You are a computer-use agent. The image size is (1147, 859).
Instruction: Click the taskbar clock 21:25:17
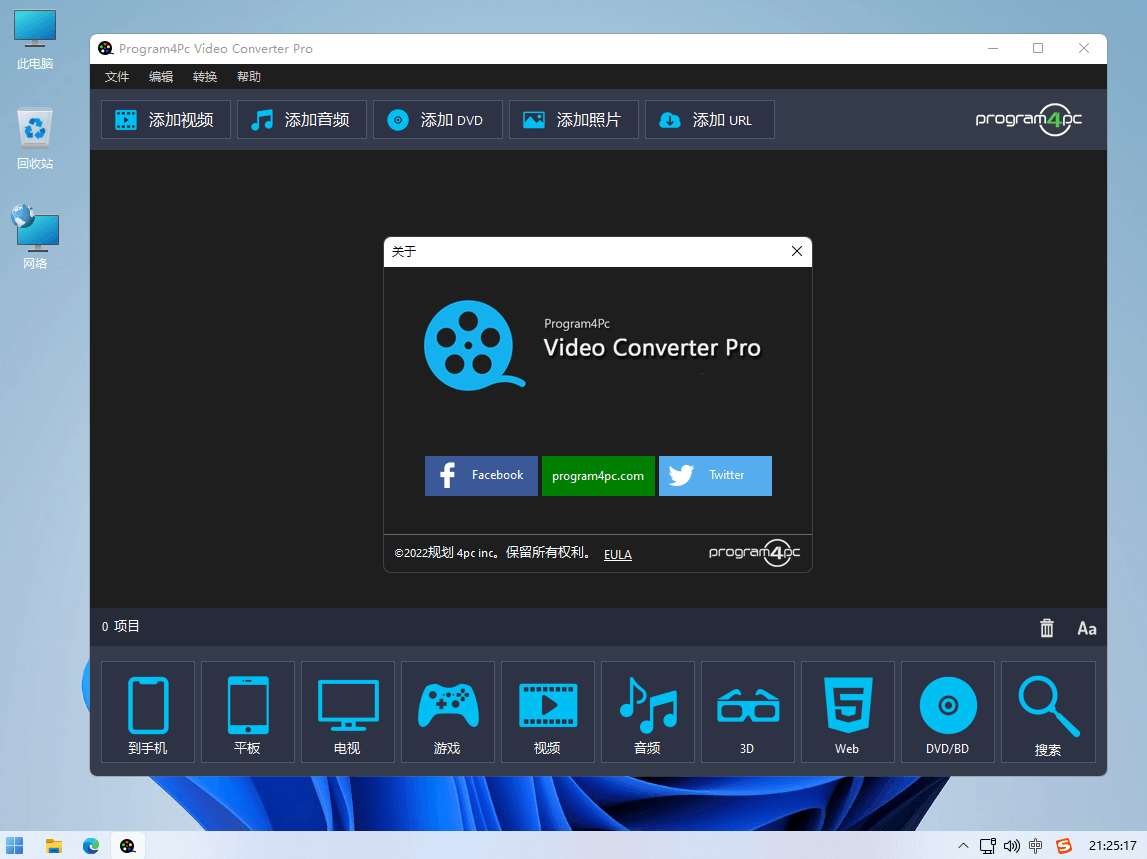pyautogui.click(x=1113, y=846)
